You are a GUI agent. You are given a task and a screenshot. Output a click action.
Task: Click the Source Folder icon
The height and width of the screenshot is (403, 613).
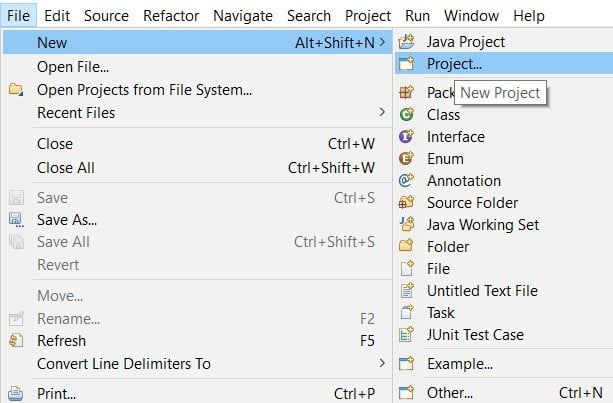click(x=406, y=202)
